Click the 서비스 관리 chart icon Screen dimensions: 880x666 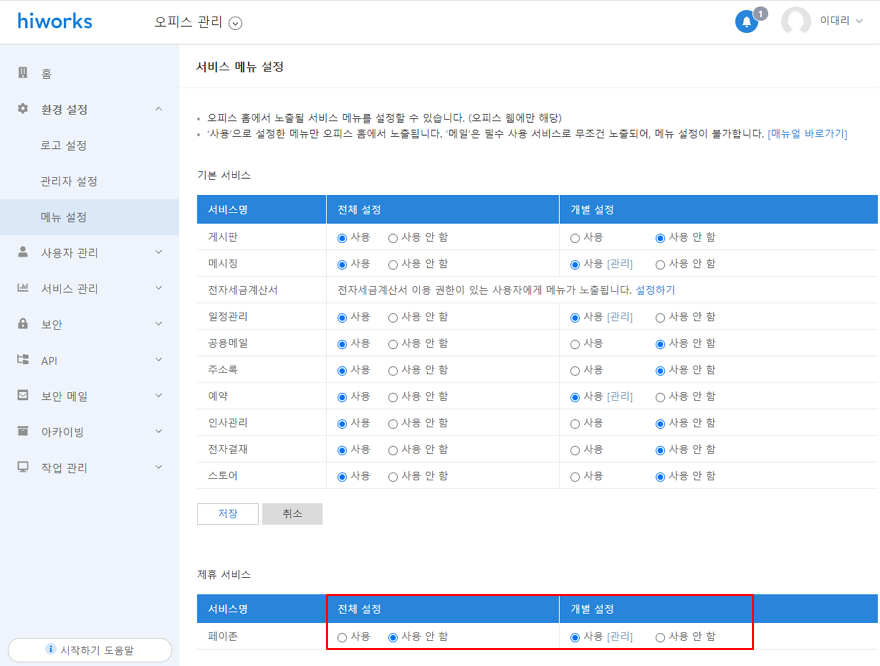[x=23, y=288]
